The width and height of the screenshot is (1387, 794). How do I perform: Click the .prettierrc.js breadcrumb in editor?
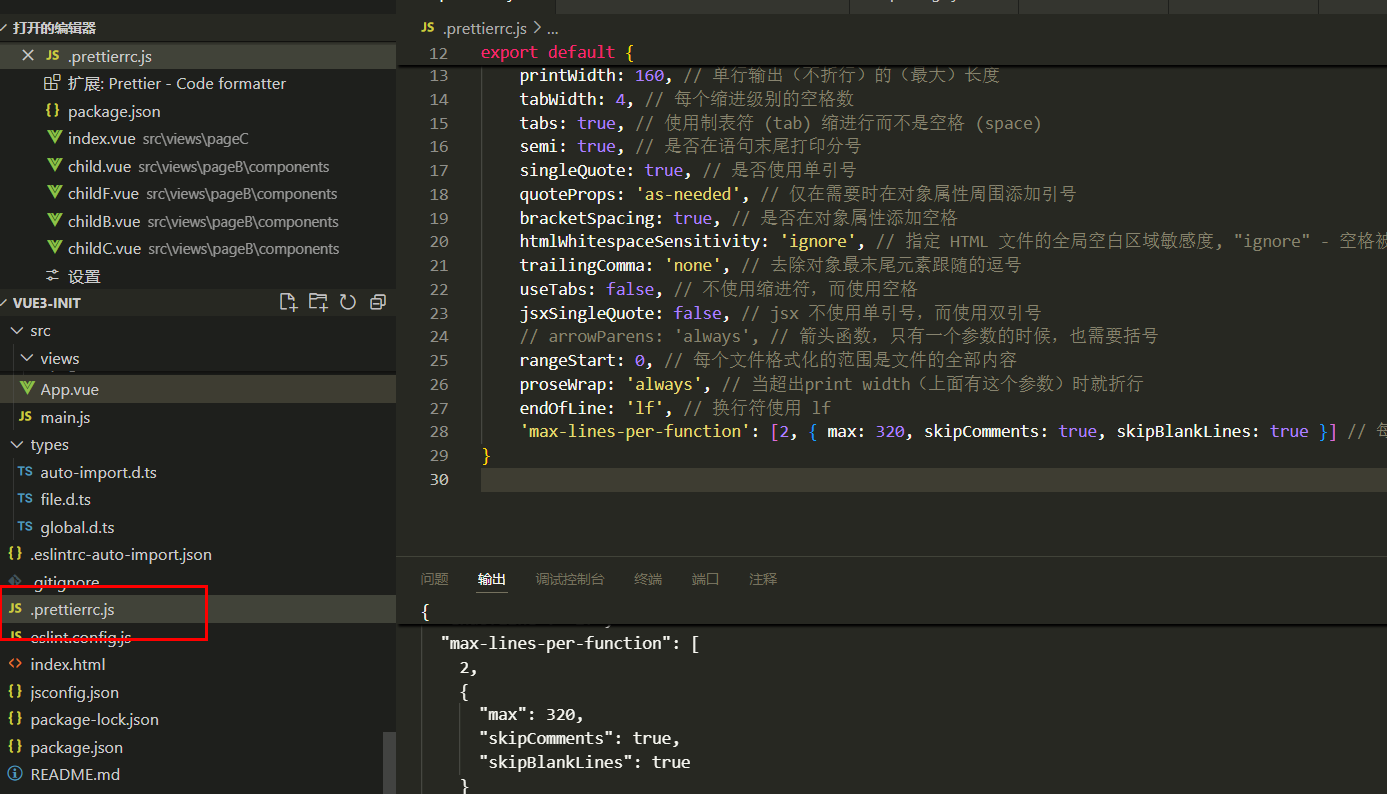485,28
